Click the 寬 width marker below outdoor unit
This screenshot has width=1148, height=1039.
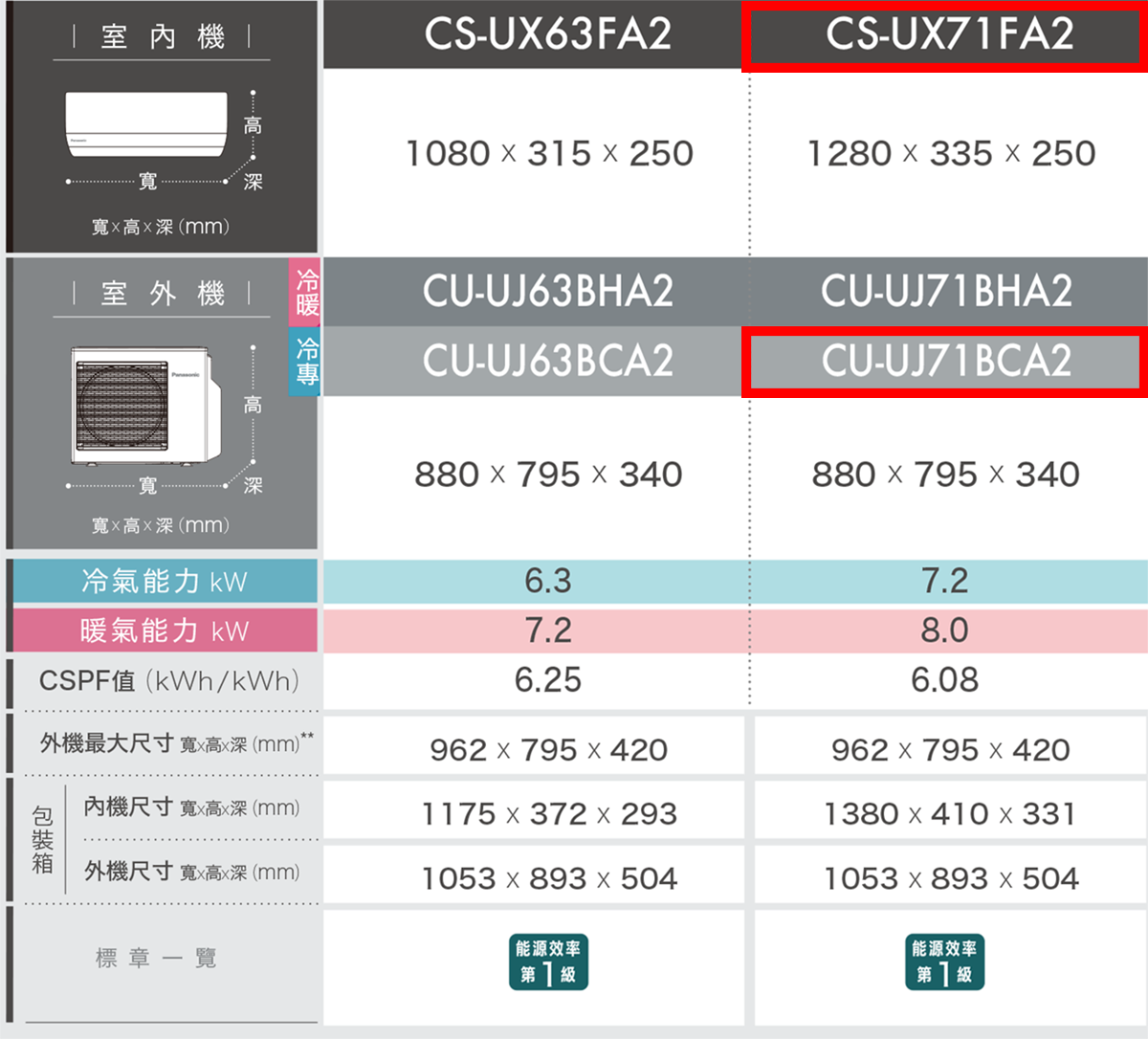147,485
